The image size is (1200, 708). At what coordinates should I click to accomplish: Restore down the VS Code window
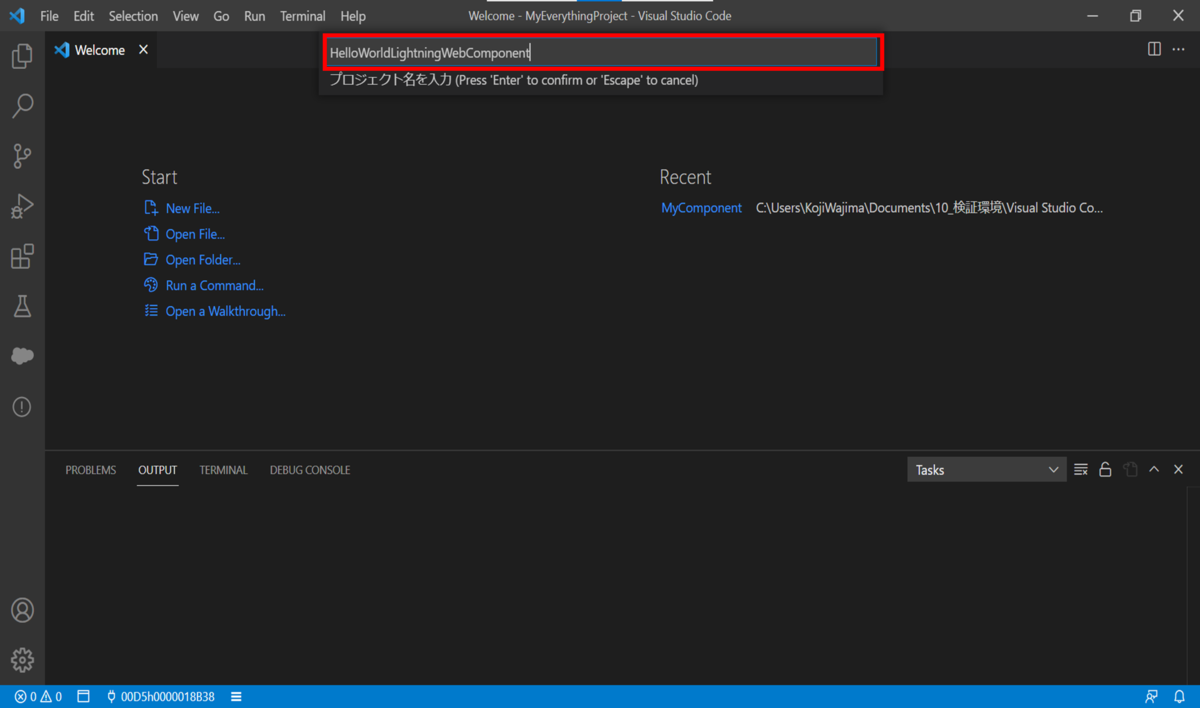[x=1136, y=16]
